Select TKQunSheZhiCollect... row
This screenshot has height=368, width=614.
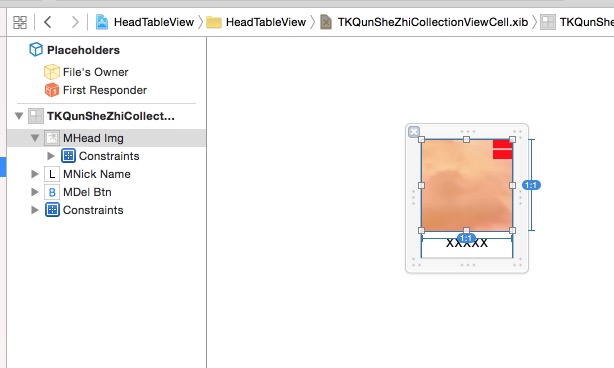point(106,116)
